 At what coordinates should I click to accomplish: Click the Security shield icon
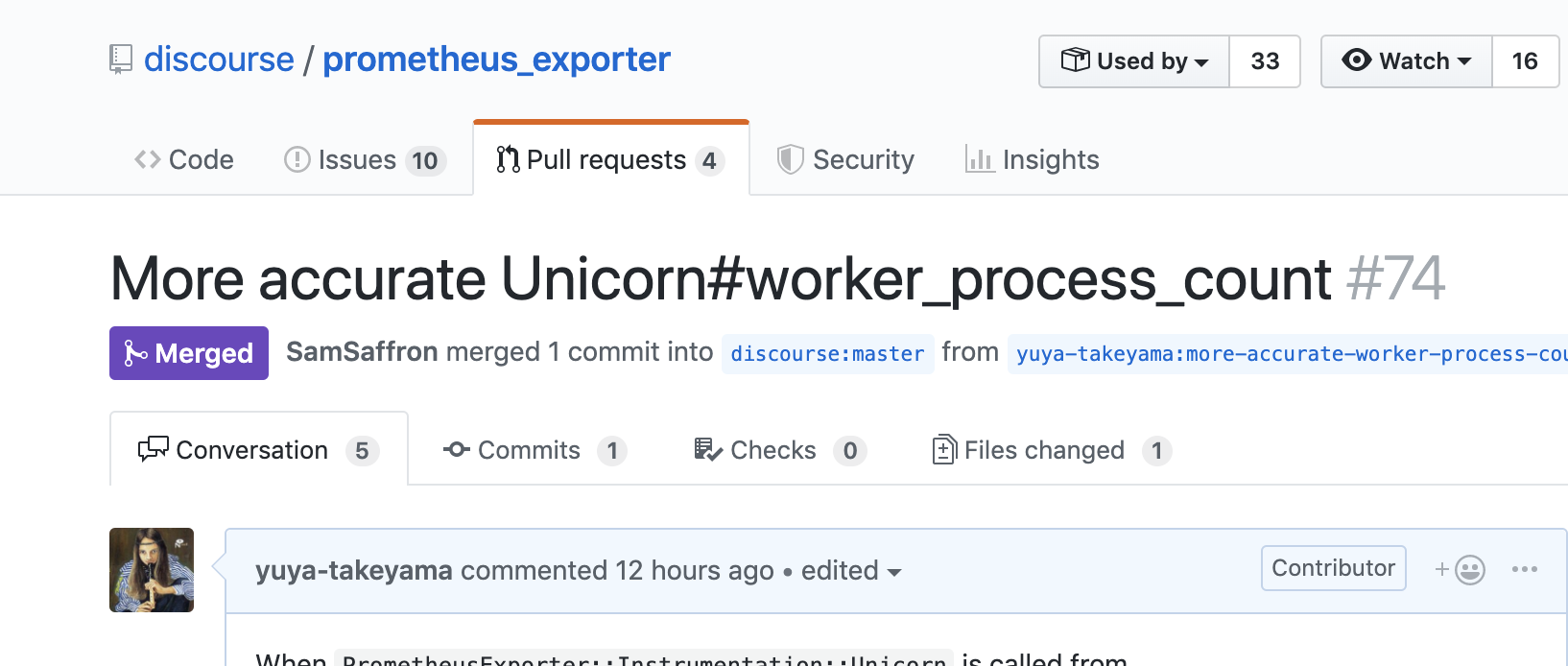[x=790, y=159]
